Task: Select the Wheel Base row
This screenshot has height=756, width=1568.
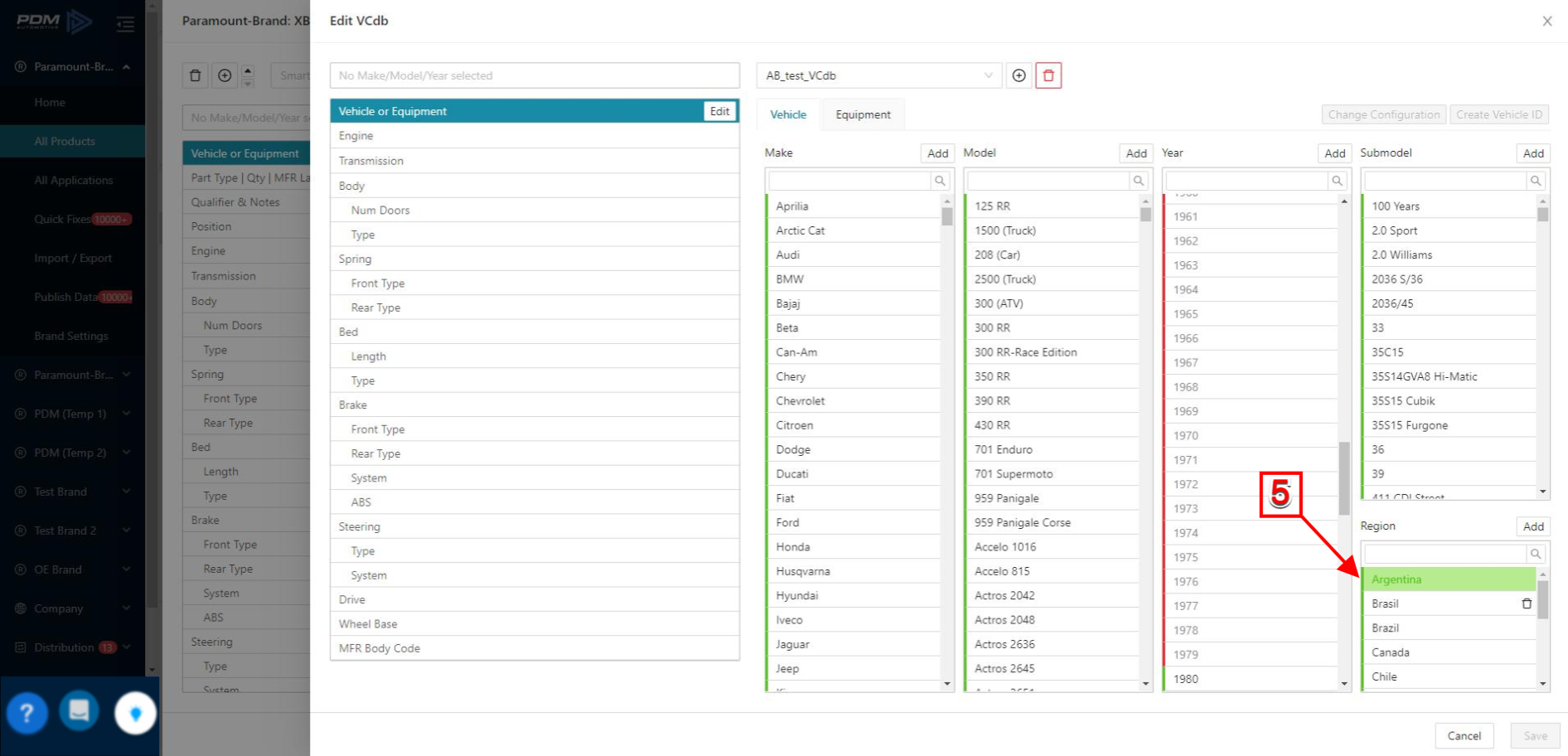Action: click(x=535, y=624)
